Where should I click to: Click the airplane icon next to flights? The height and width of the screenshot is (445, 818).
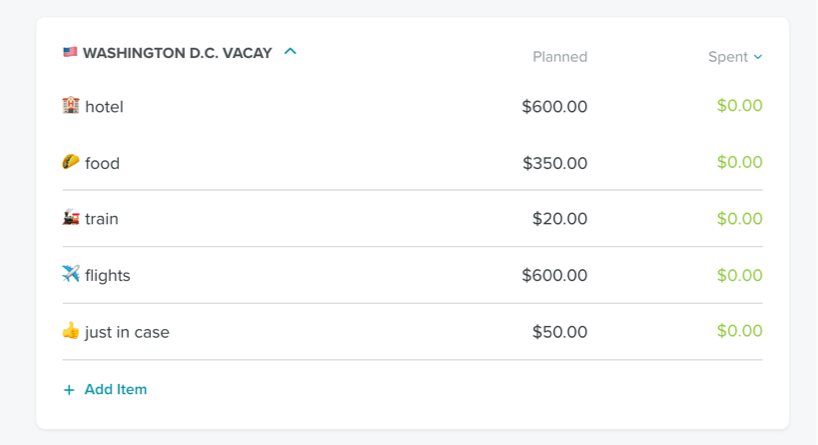pyautogui.click(x=70, y=273)
